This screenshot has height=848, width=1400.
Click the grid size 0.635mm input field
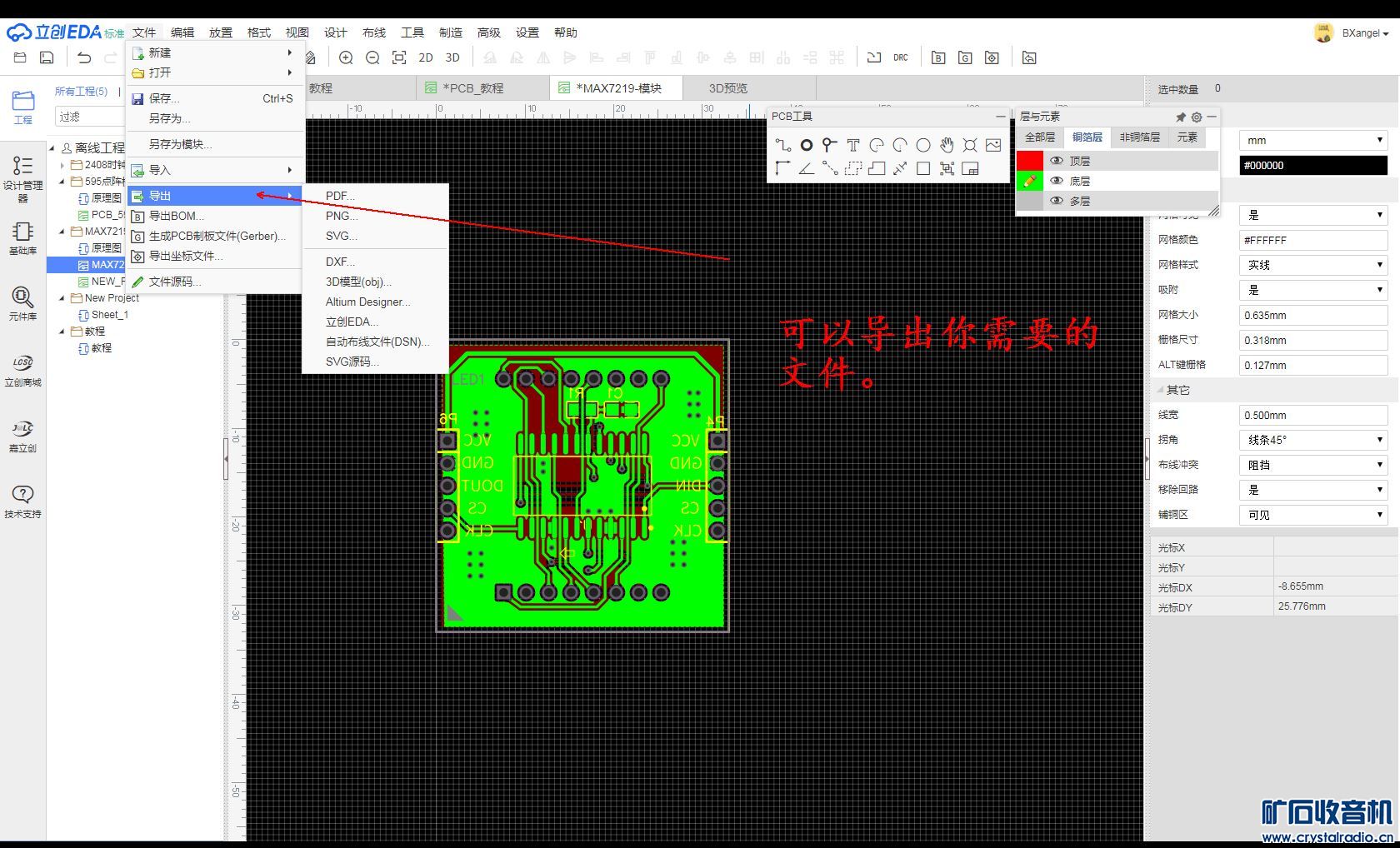[1312, 315]
